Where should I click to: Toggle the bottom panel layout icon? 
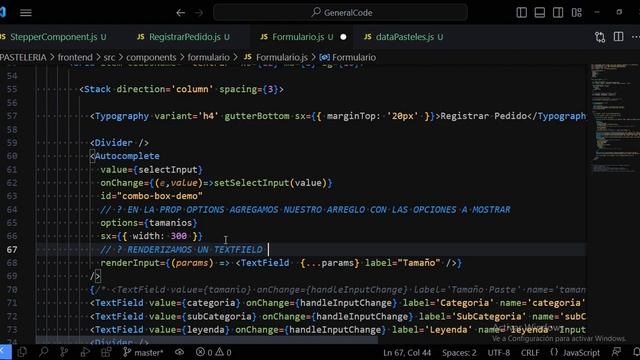(540, 13)
